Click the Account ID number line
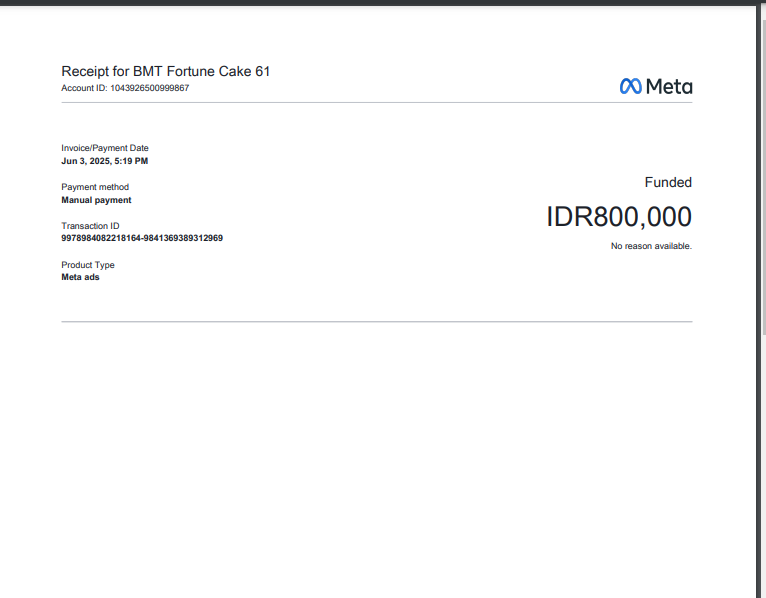Image resolution: width=766 pixels, height=598 pixels. click(x=125, y=88)
